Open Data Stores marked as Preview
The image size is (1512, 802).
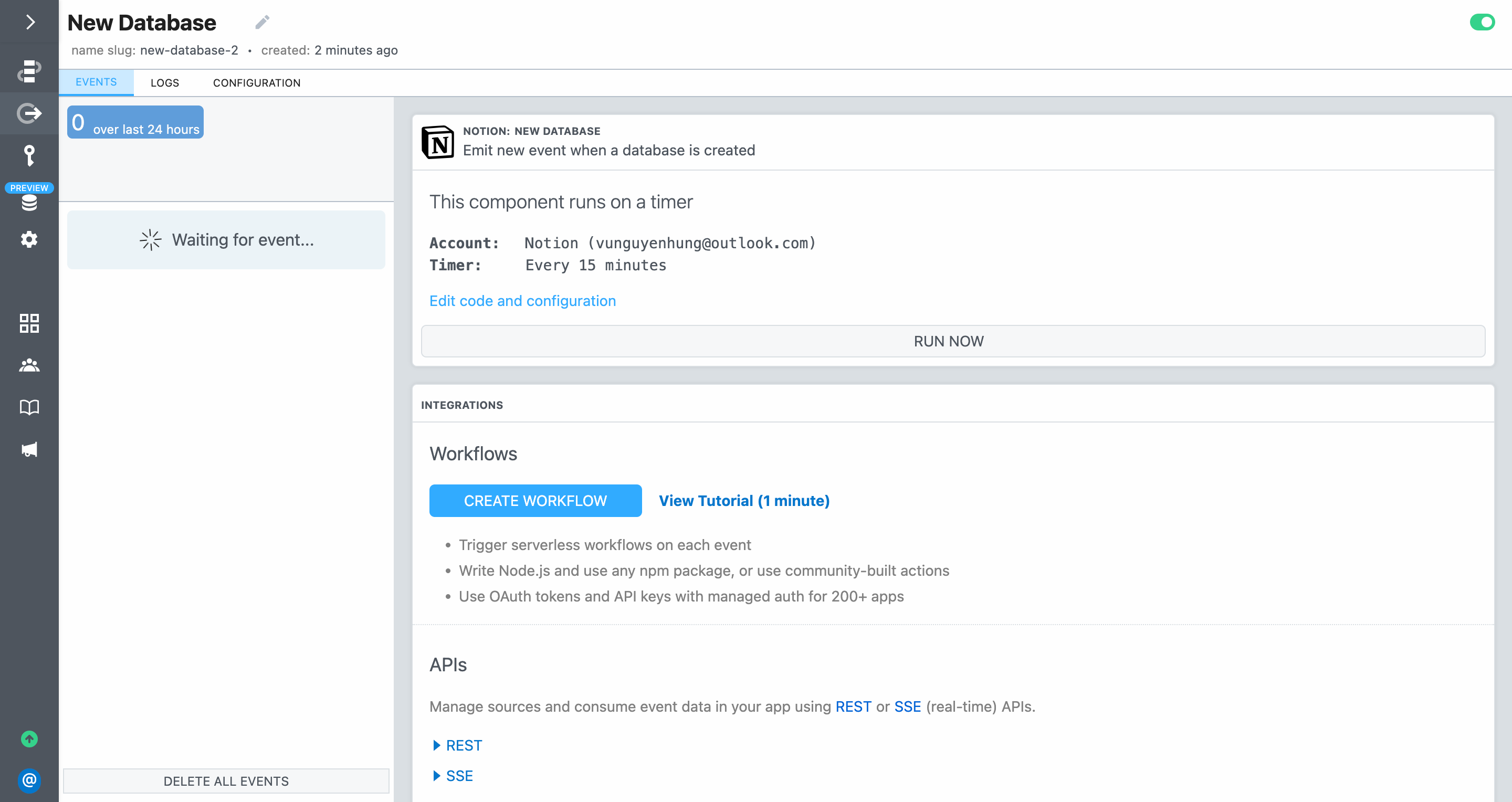[x=29, y=203]
